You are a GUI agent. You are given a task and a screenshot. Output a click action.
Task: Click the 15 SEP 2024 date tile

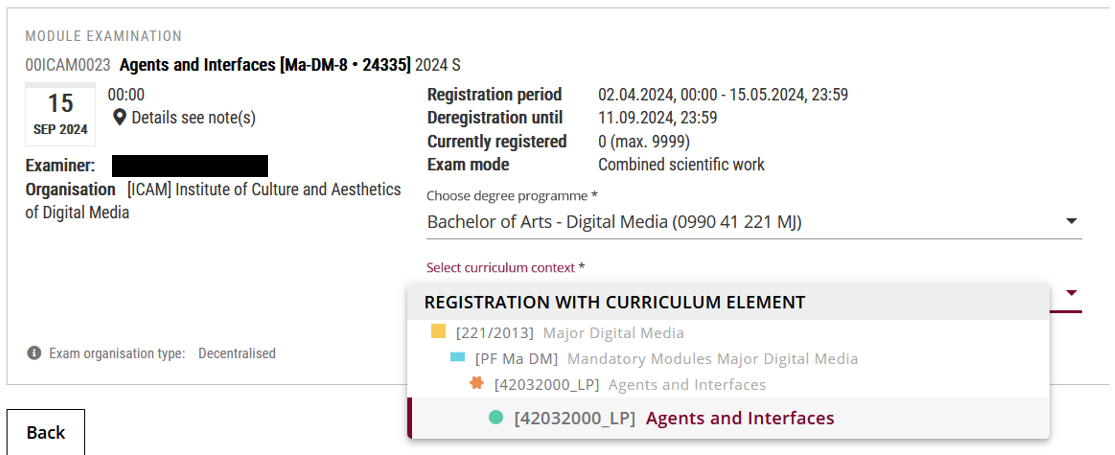coord(60,114)
